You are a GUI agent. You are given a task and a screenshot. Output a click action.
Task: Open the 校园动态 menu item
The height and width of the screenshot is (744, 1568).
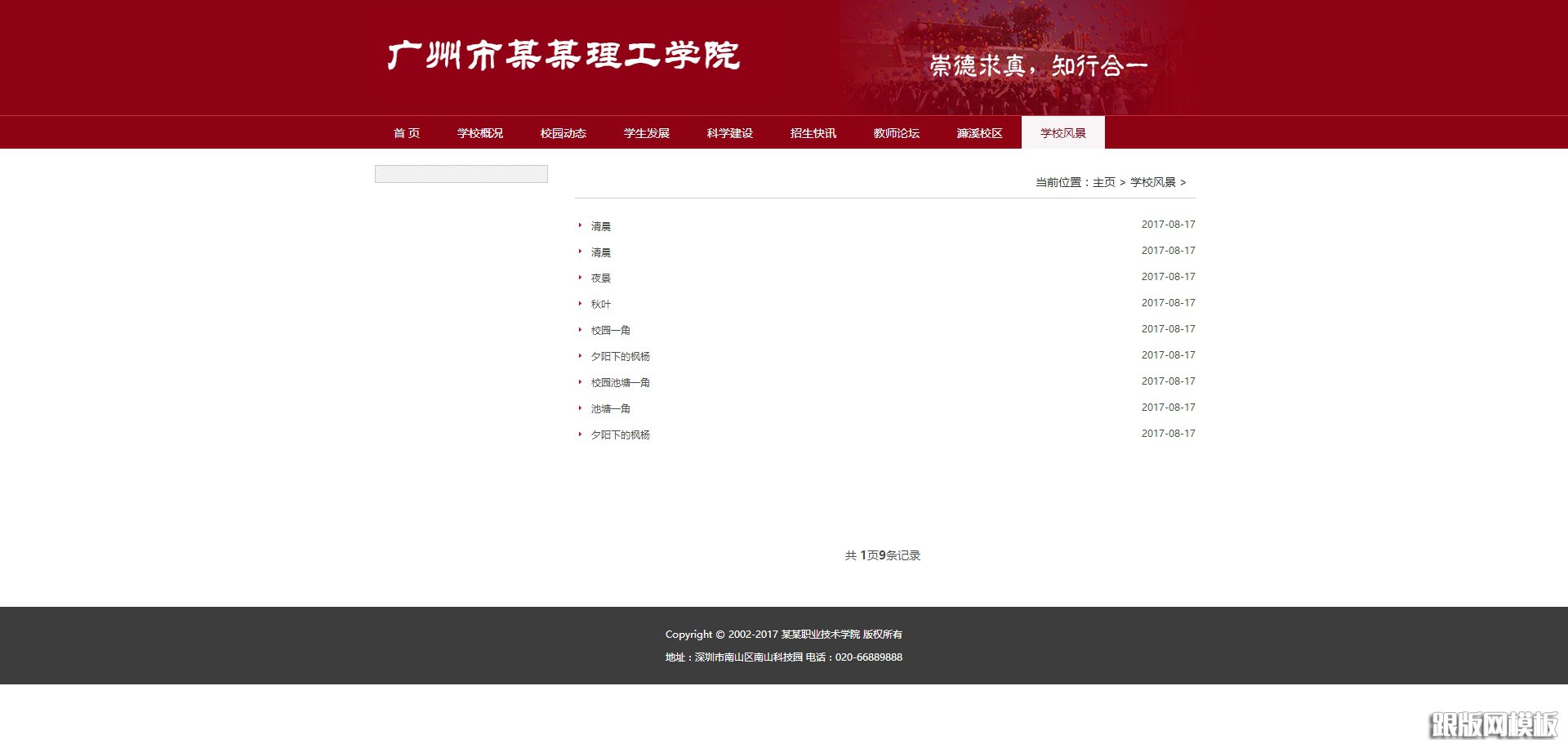click(565, 132)
